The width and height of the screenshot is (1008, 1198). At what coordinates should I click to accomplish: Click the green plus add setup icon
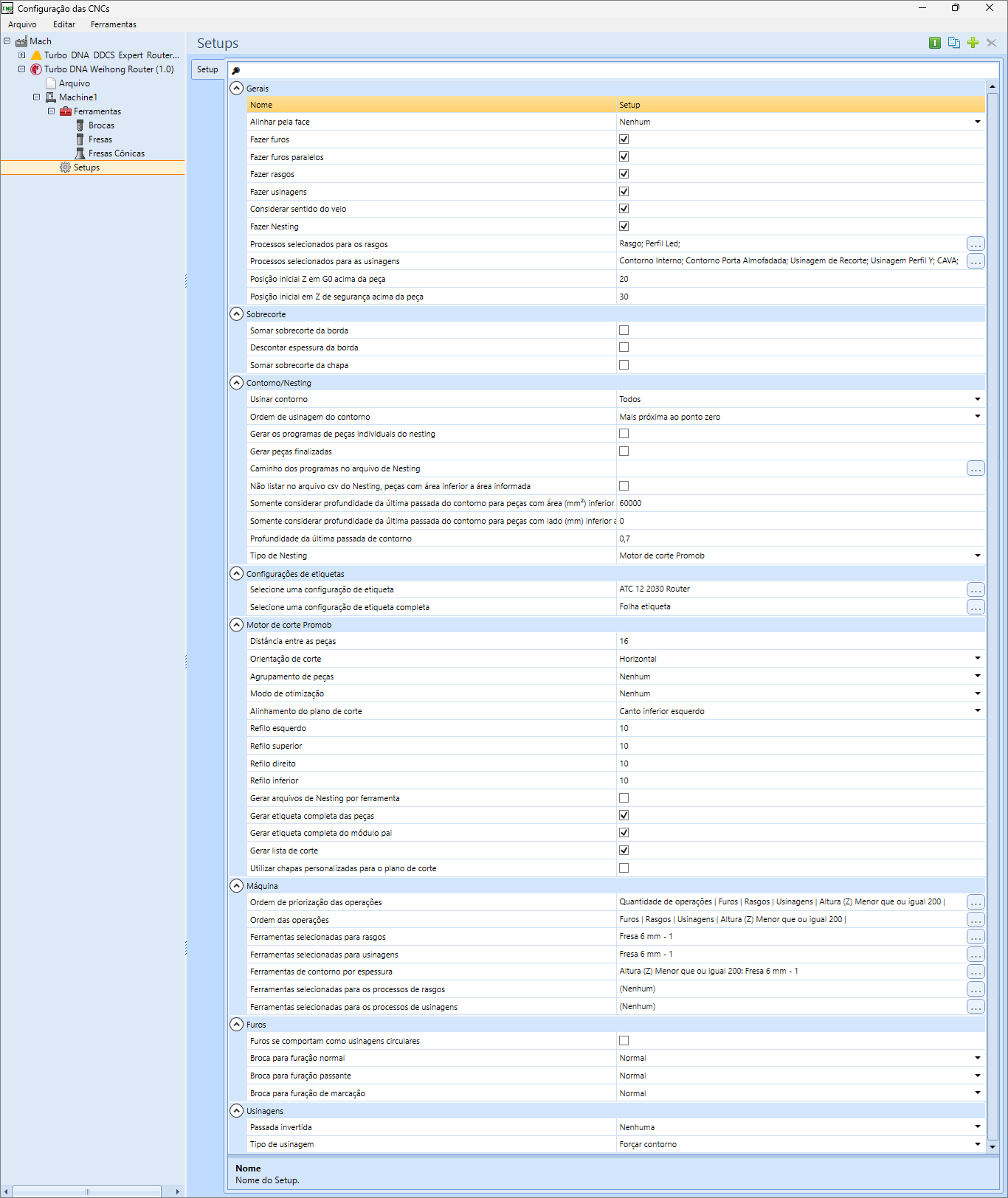[x=973, y=43]
